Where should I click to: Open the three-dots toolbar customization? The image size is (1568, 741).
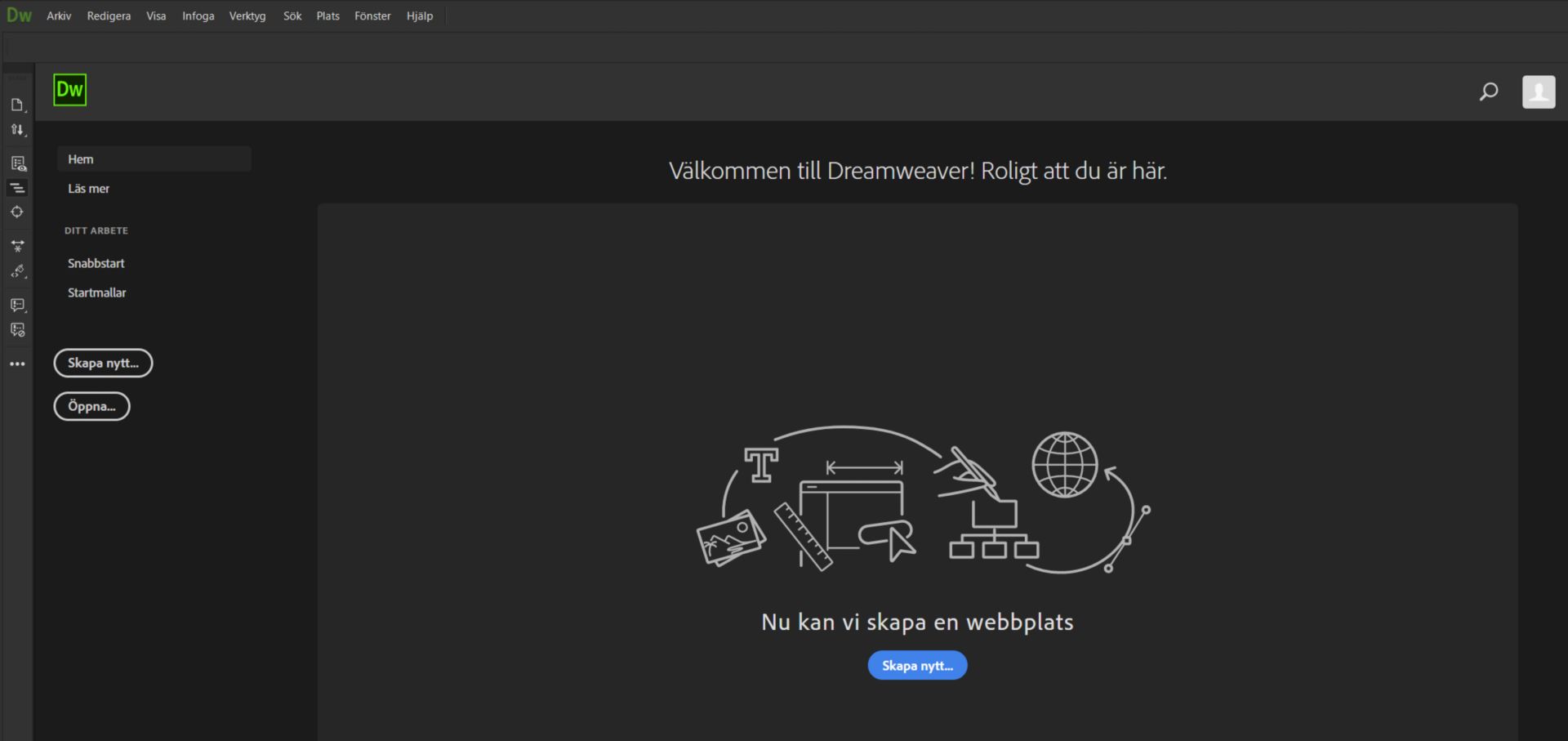pyautogui.click(x=17, y=364)
